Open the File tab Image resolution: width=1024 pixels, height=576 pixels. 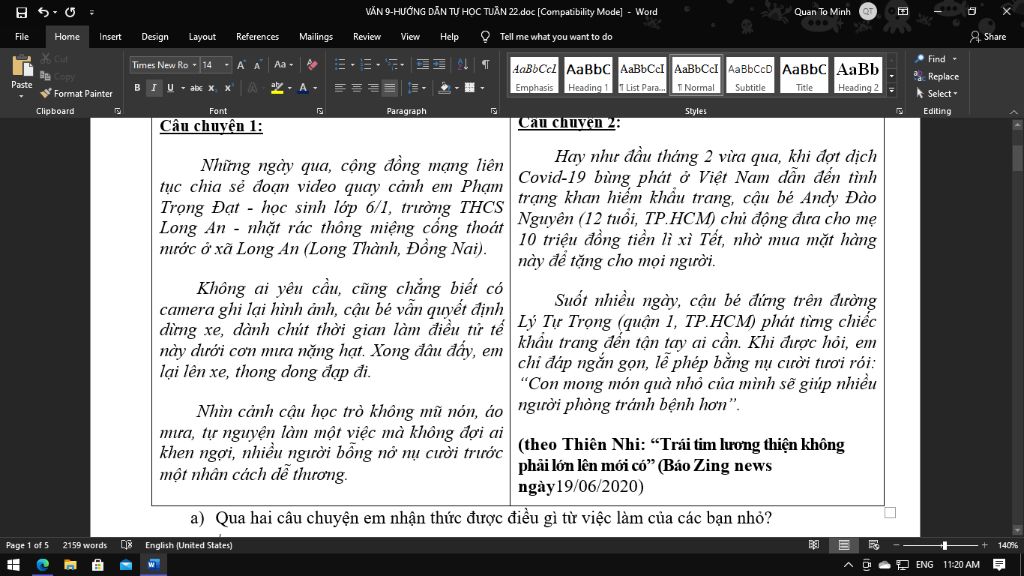[x=22, y=37]
